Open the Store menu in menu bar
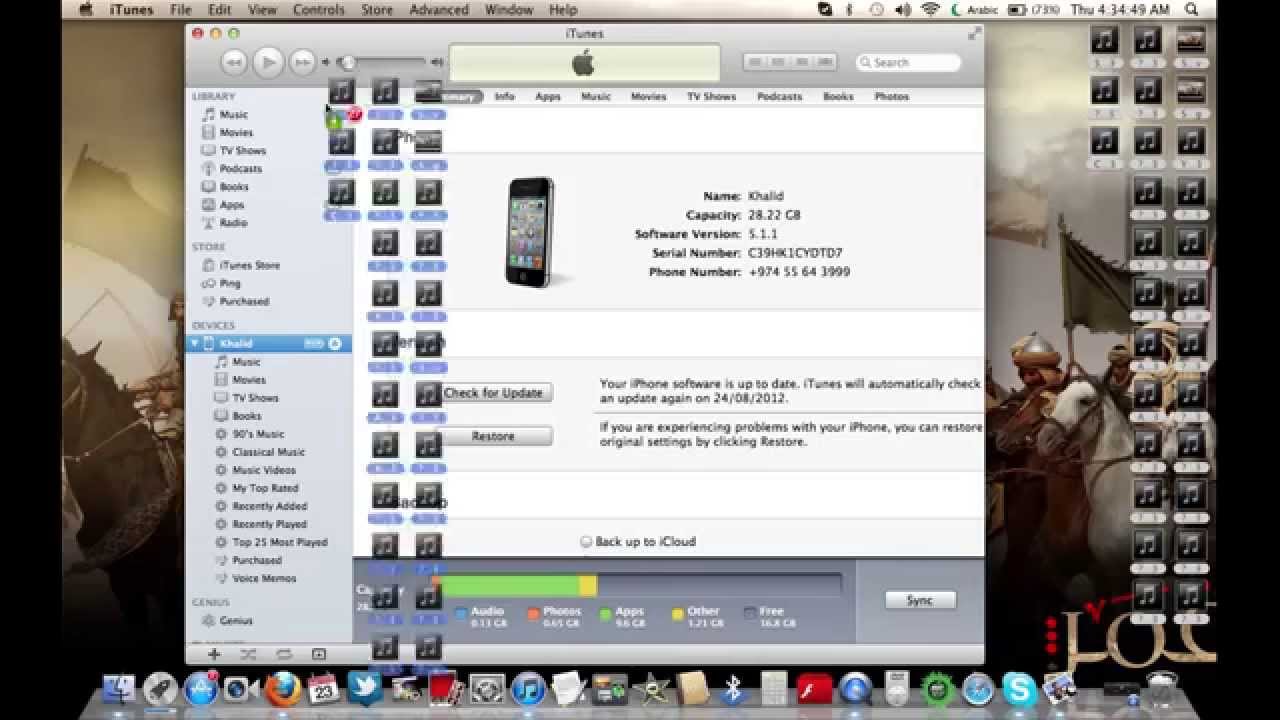 point(377,10)
